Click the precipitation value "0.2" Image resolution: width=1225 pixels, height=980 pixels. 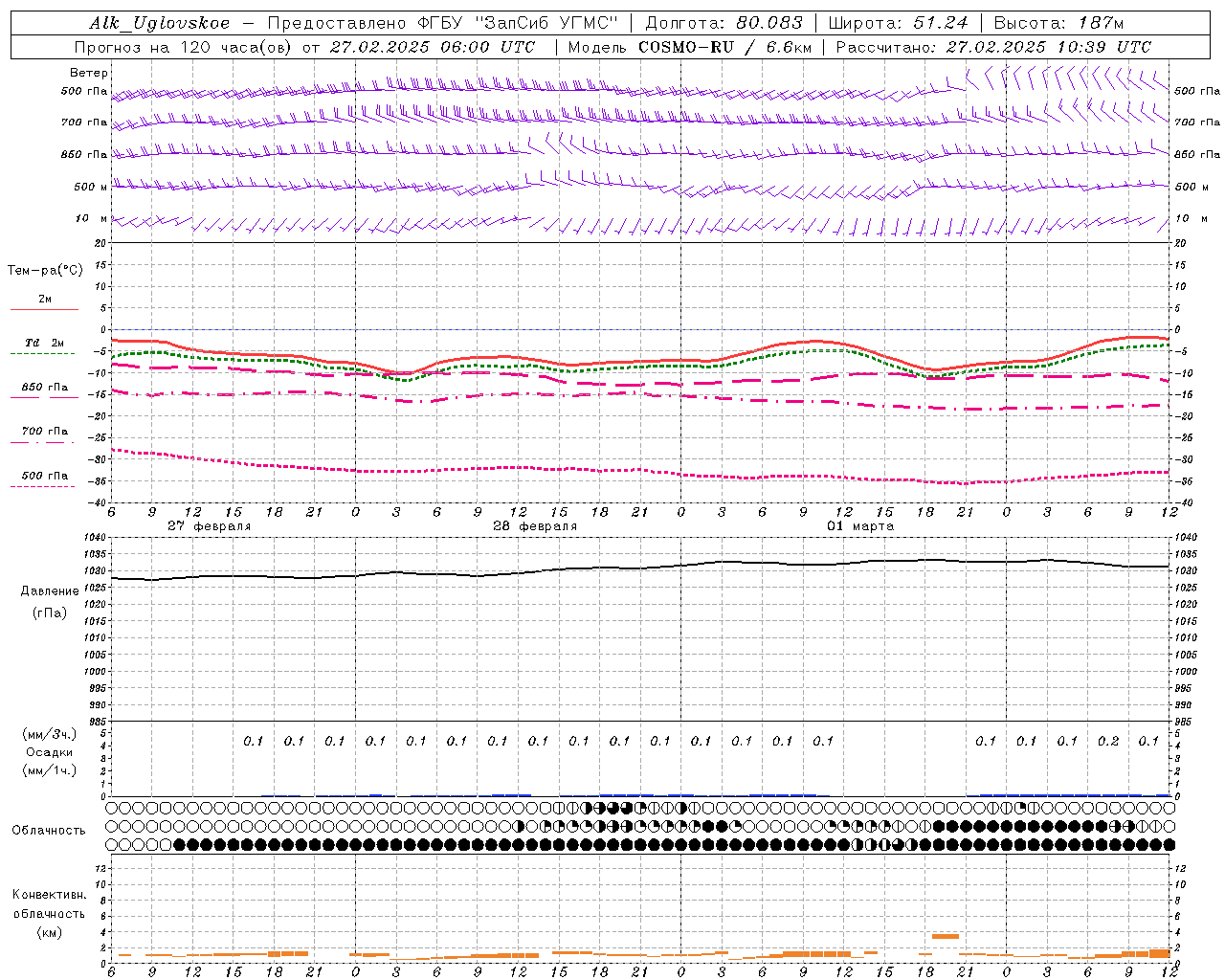1108,741
